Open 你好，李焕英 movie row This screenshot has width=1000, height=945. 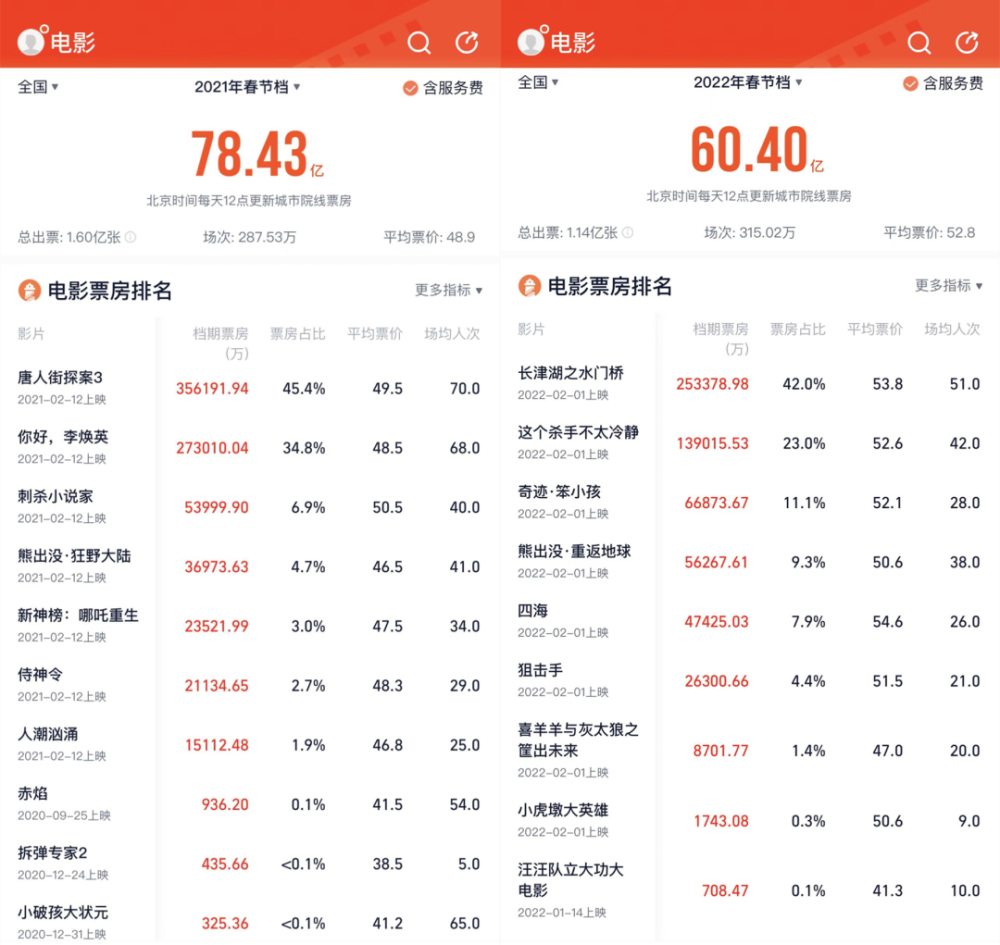coord(249,447)
